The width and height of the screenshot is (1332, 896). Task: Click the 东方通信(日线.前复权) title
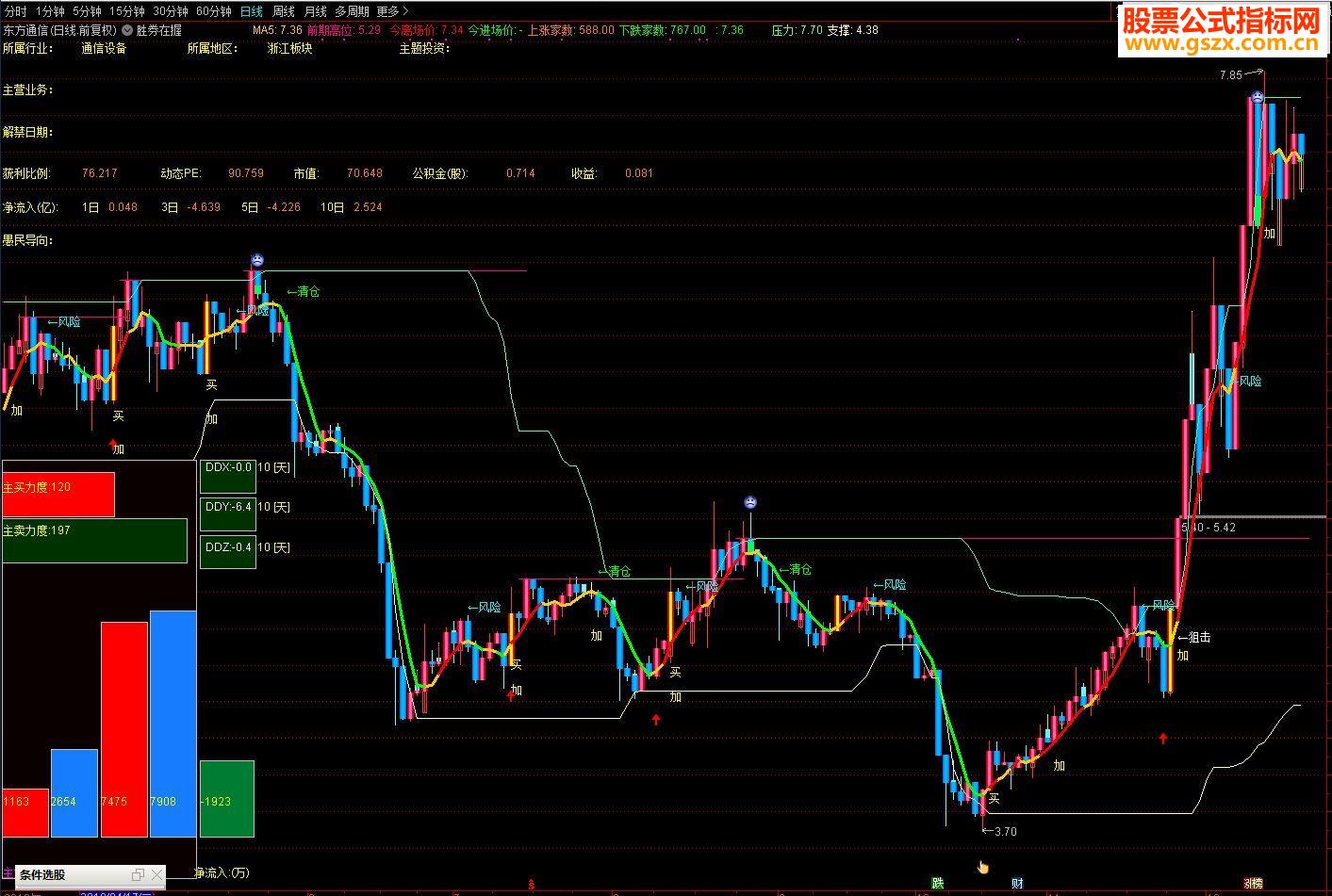59,30
